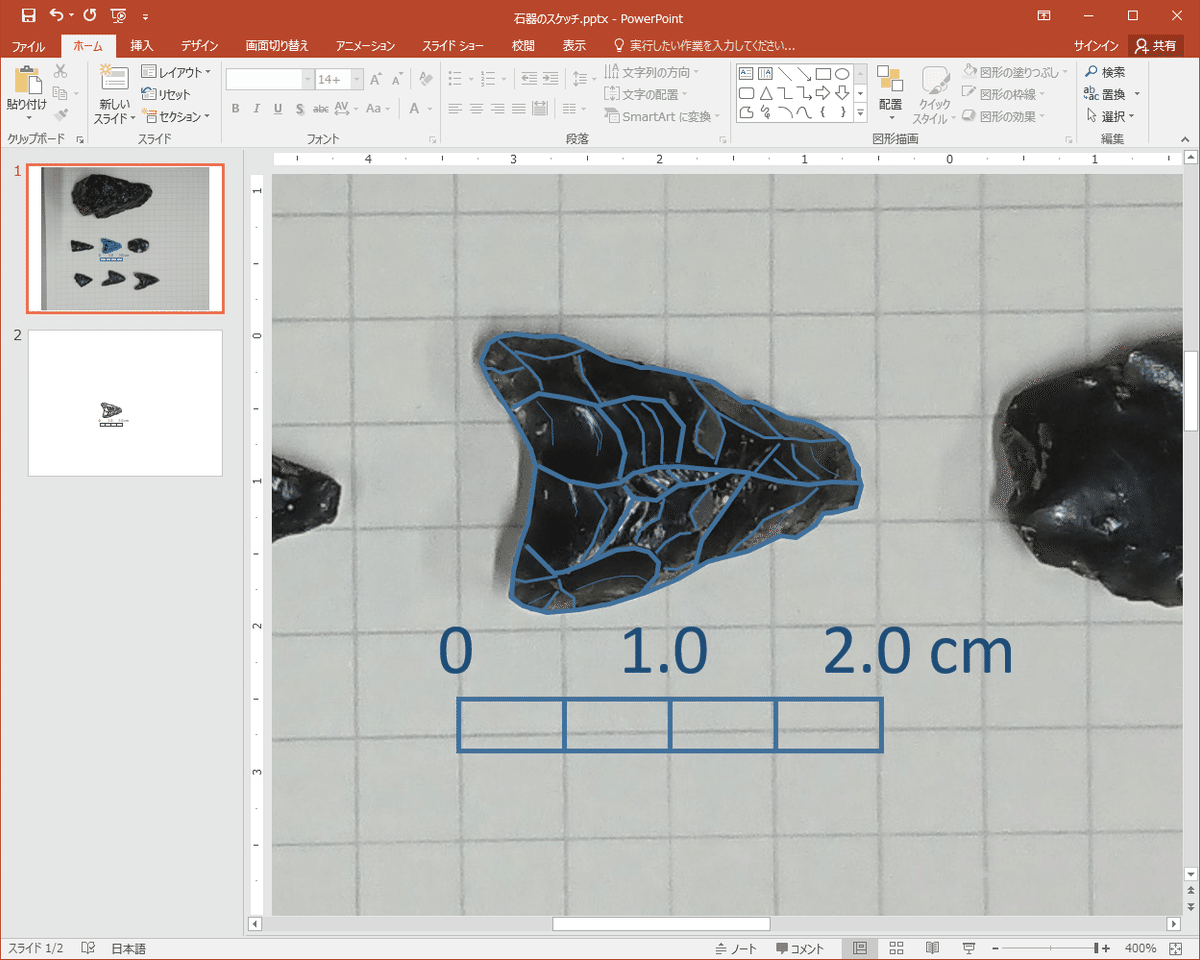Open the ファイル tab
This screenshot has height=960, width=1200.
[28, 46]
